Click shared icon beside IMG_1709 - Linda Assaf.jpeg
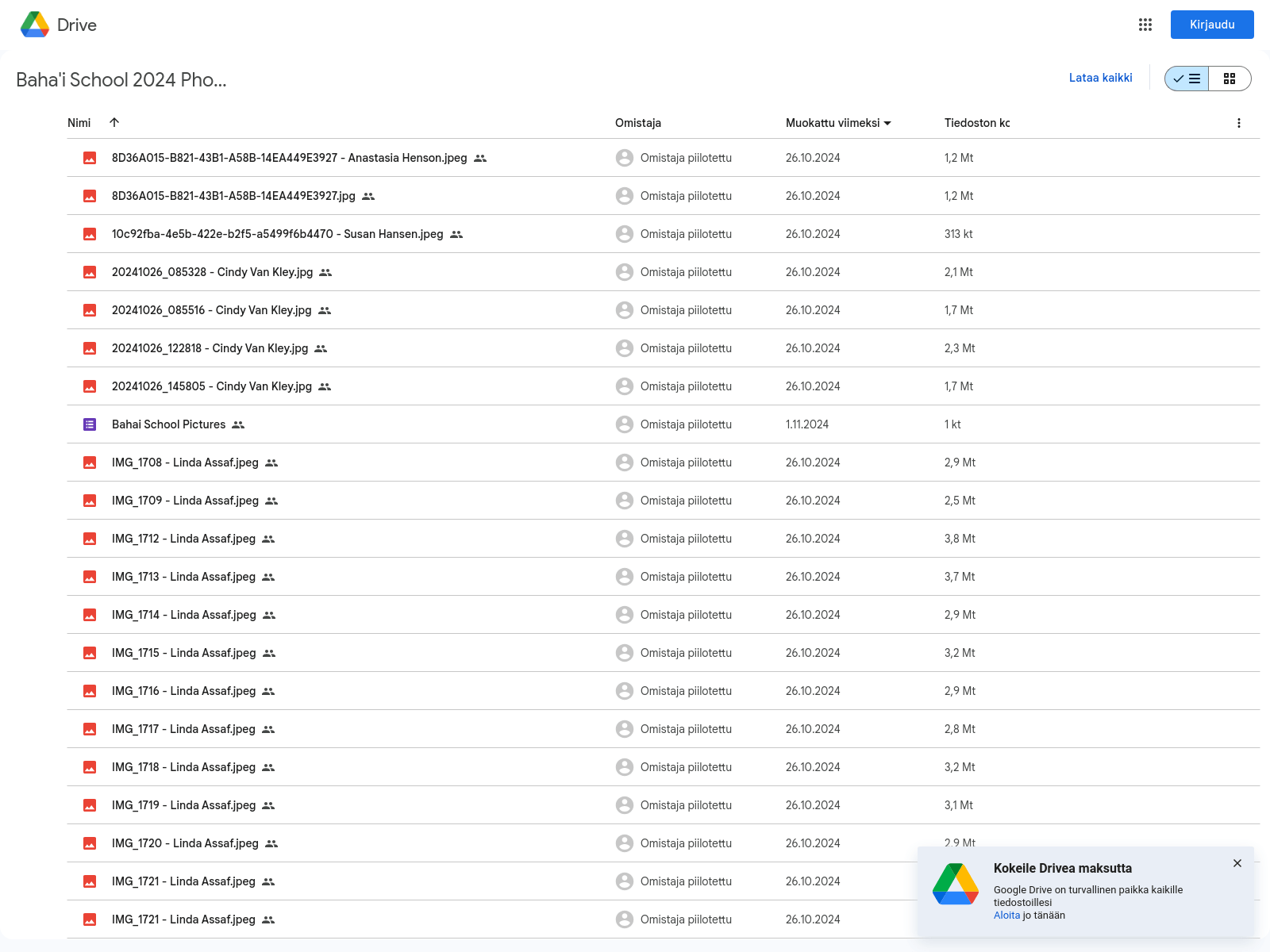Image resolution: width=1270 pixels, height=952 pixels. [x=271, y=501]
